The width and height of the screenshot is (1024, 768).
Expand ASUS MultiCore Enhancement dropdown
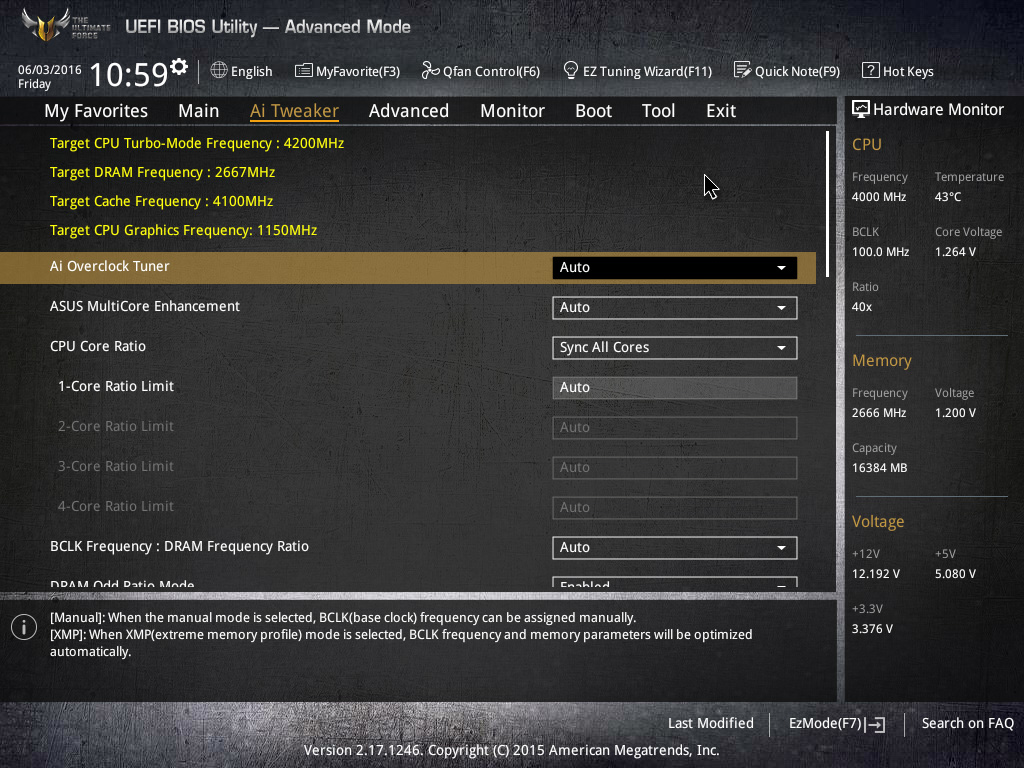click(x=675, y=308)
